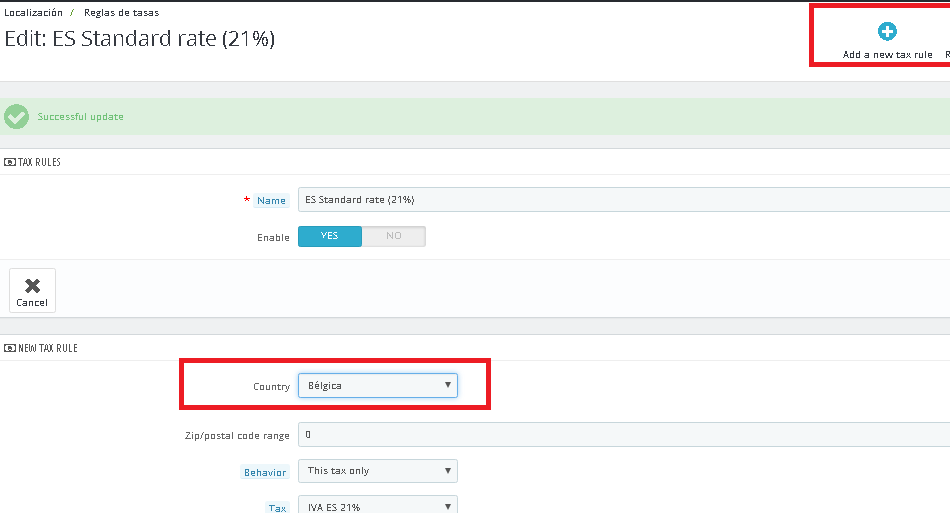
Task: Click the Edit: ES Standard rate page title
Action: tap(140, 39)
